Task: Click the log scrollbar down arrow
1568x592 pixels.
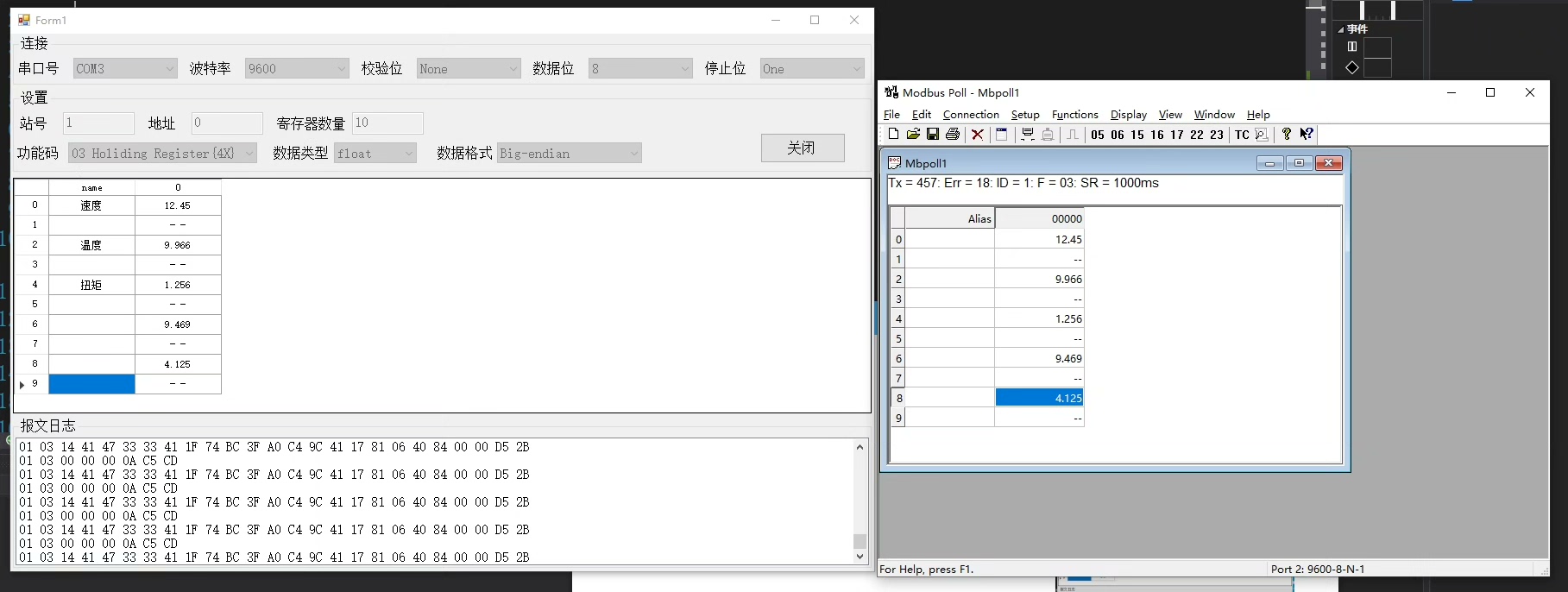Action: pyautogui.click(x=860, y=557)
